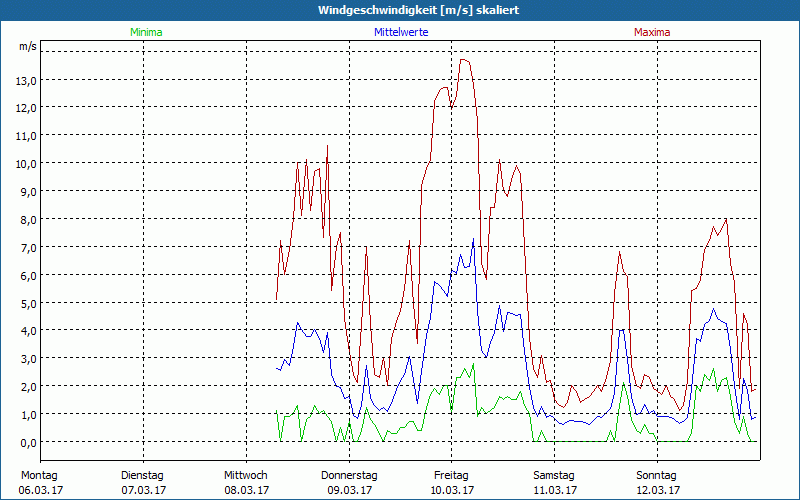The image size is (800, 500).
Task: Click the 12,0 y-axis value
Action: click(28, 108)
